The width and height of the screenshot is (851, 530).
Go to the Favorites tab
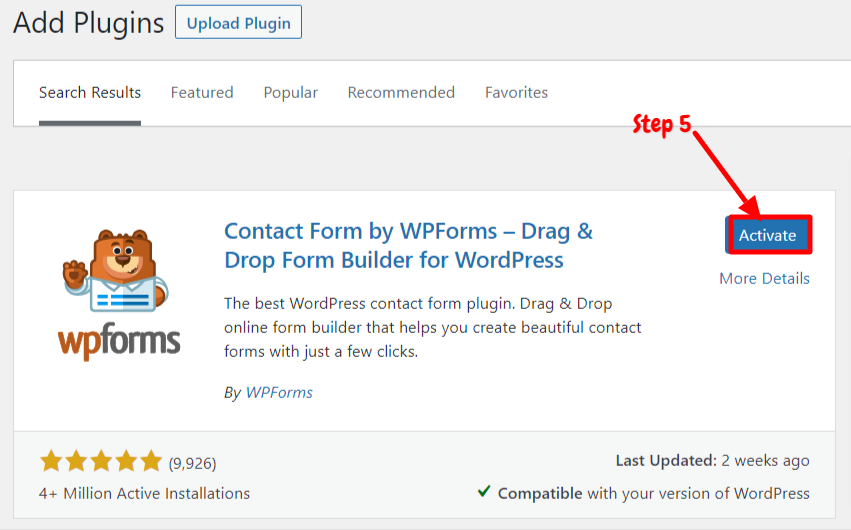click(516, 93)
